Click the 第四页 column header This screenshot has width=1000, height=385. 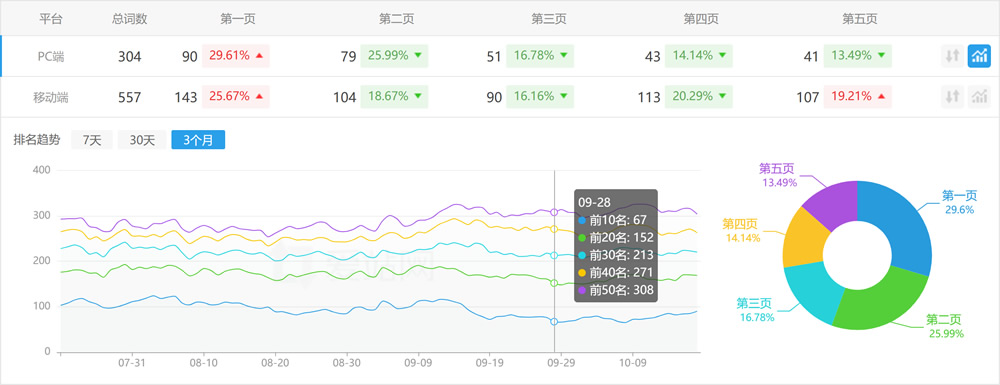pos(702,18)
